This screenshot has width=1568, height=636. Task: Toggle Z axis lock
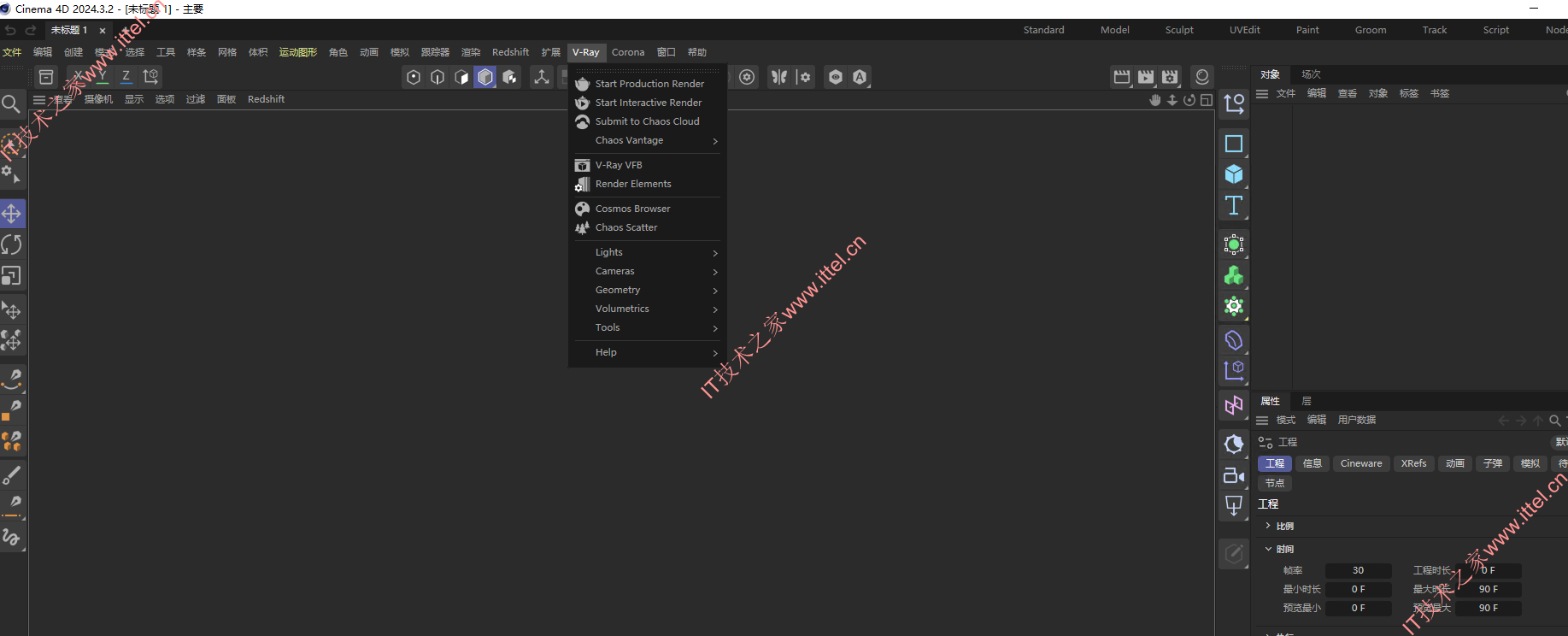point(126,76)
